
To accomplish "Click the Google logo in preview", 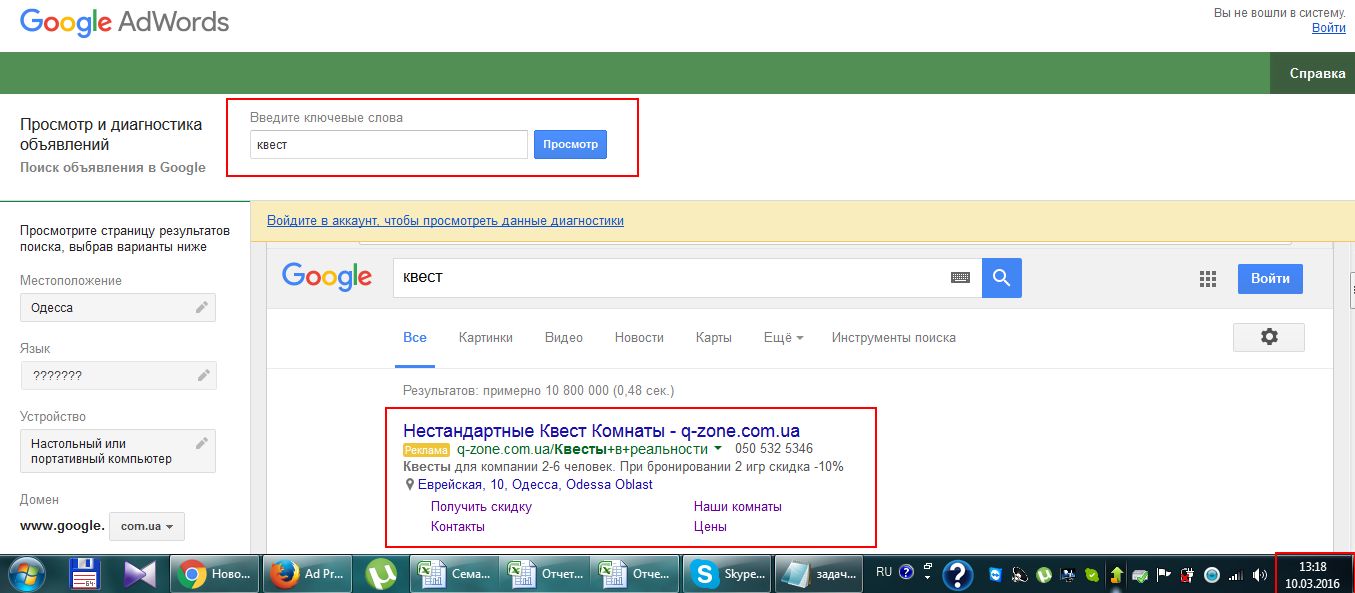I will 327,277.
